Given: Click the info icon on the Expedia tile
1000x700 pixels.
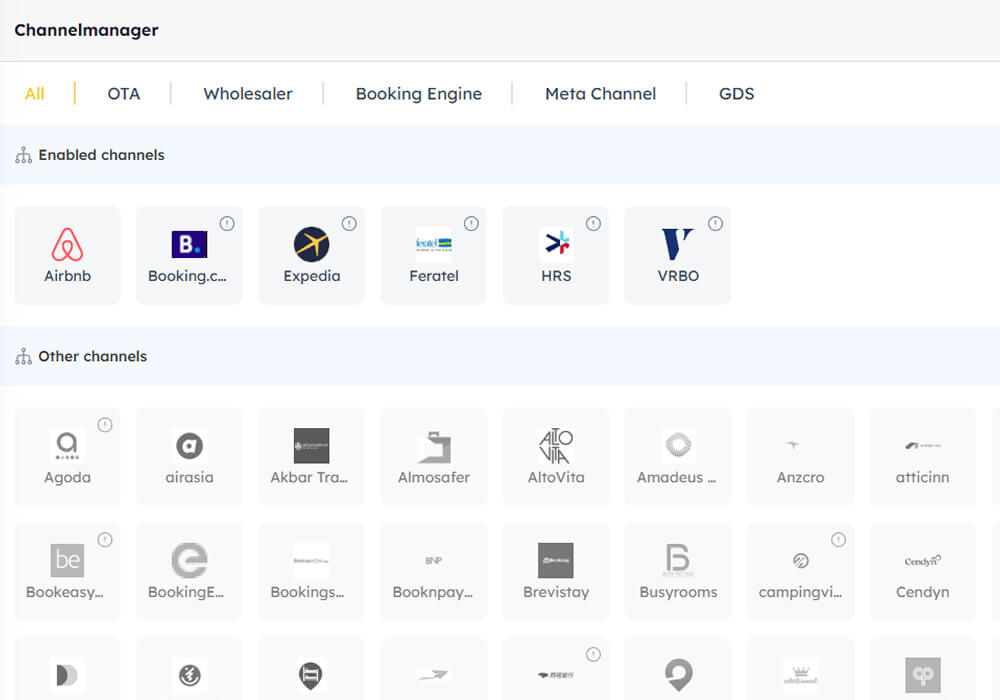Looking at the screenshot, I should coord(349,223).
